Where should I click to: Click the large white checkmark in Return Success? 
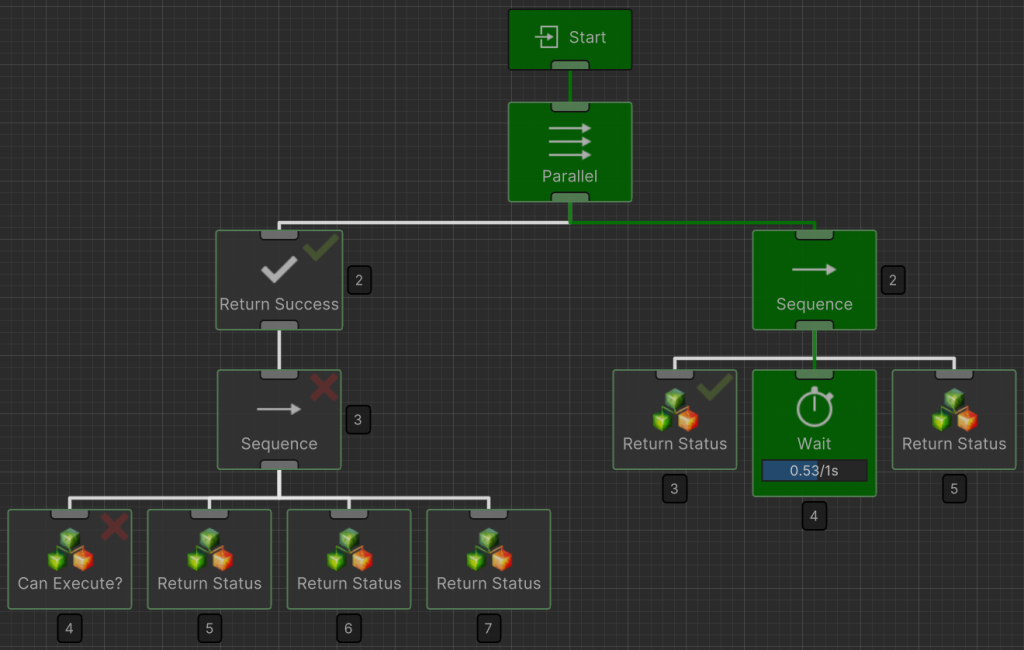coord(278,269)
